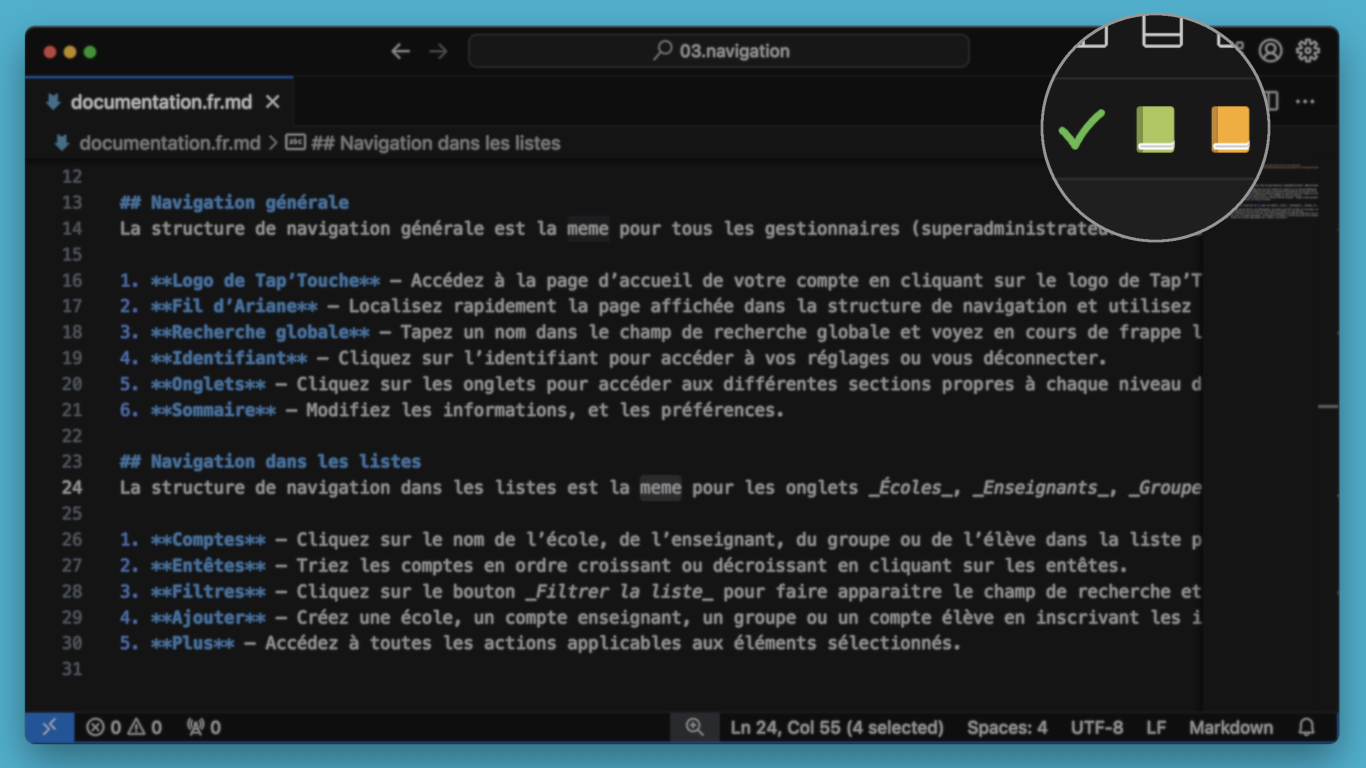Open the Manage gear icon

coord(1307,51)
